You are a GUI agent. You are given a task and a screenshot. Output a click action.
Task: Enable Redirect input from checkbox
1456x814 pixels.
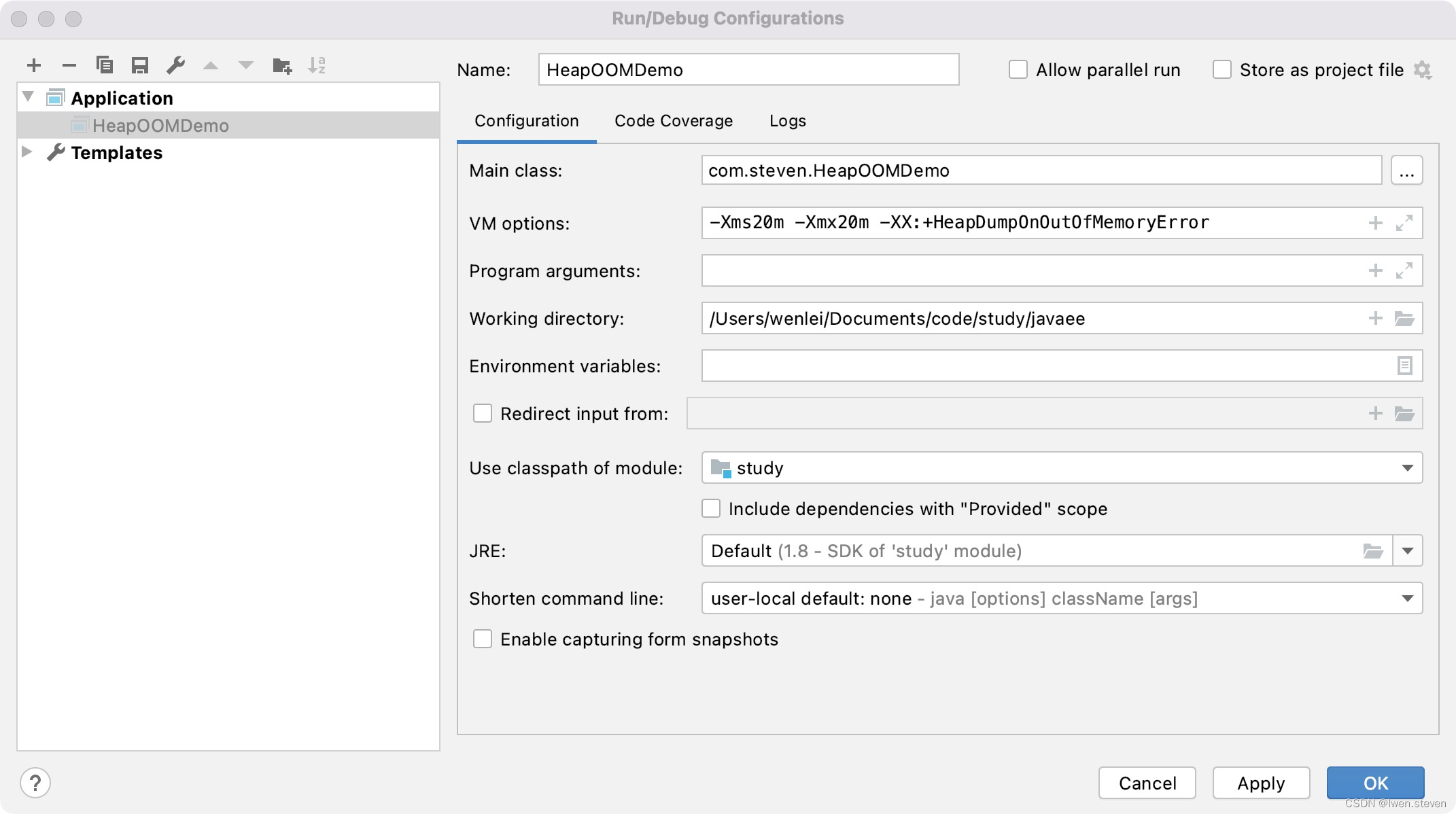(x=480, y=413)
